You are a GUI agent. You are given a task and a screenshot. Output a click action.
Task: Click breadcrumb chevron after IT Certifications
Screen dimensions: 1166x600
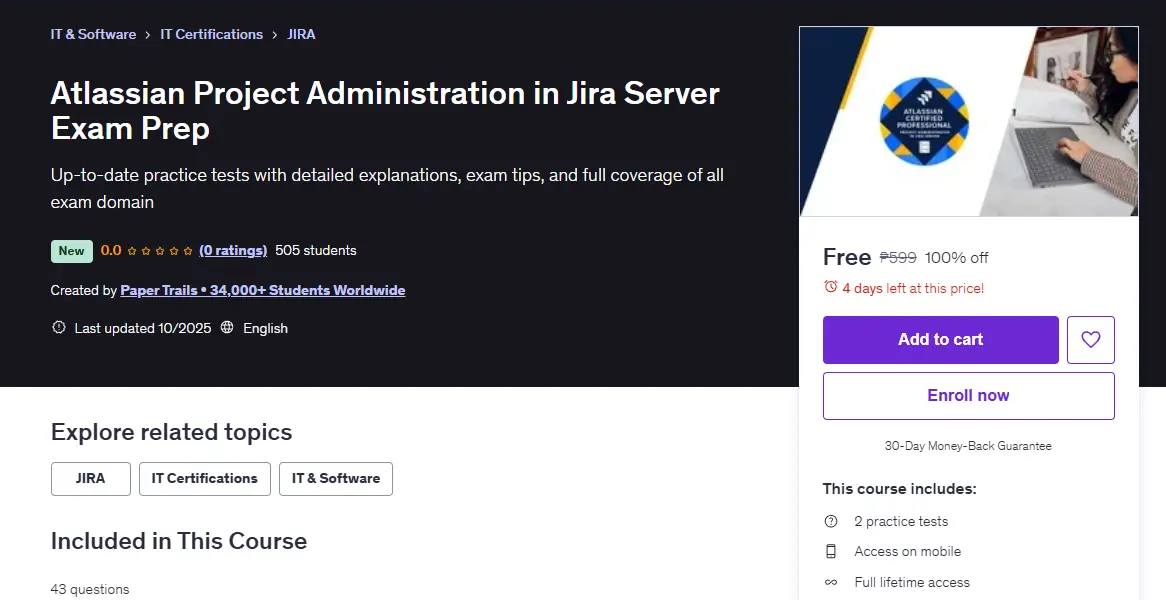[275, 34]
